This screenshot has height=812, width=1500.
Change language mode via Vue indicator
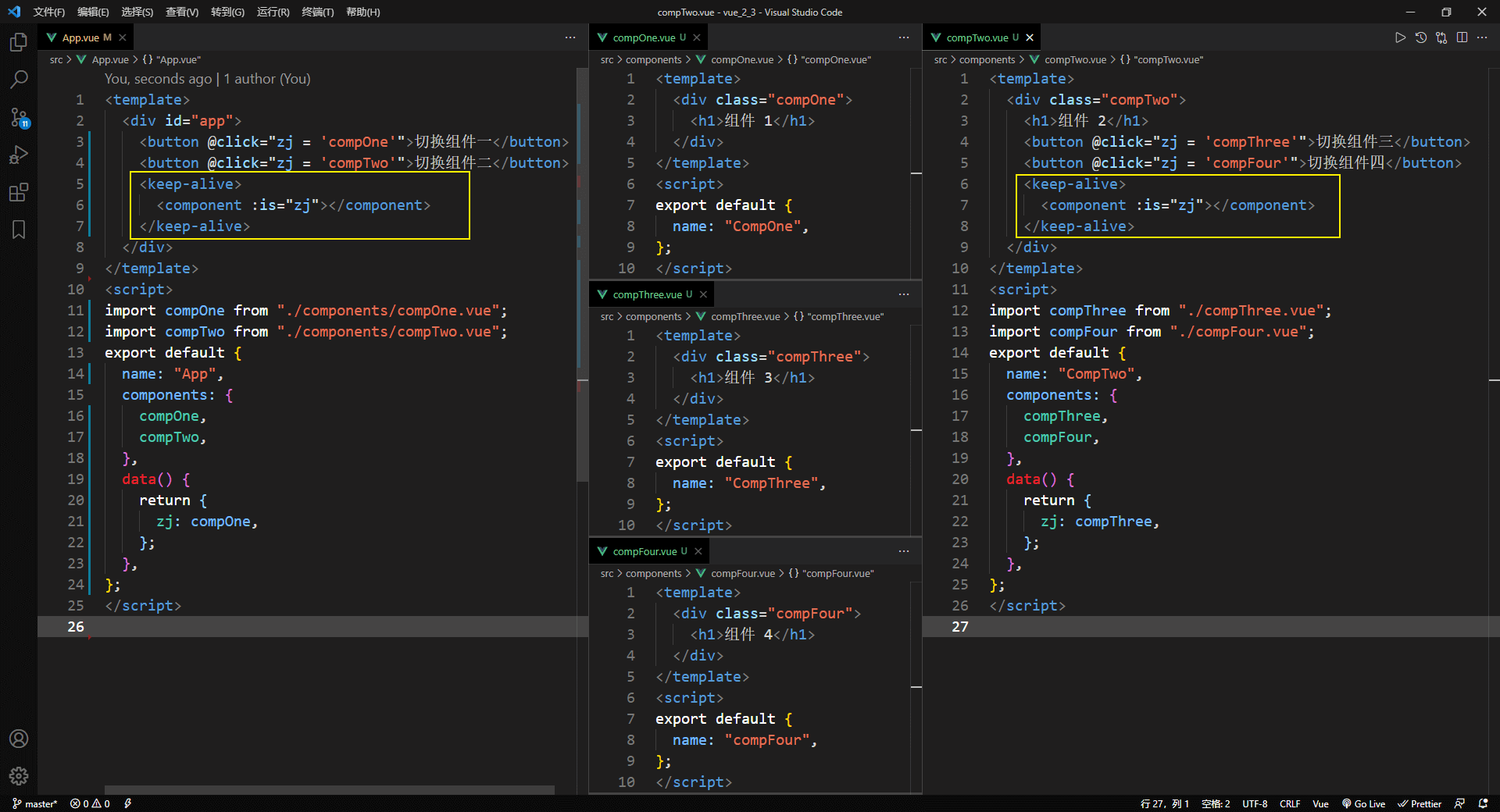pos(1320,803)
